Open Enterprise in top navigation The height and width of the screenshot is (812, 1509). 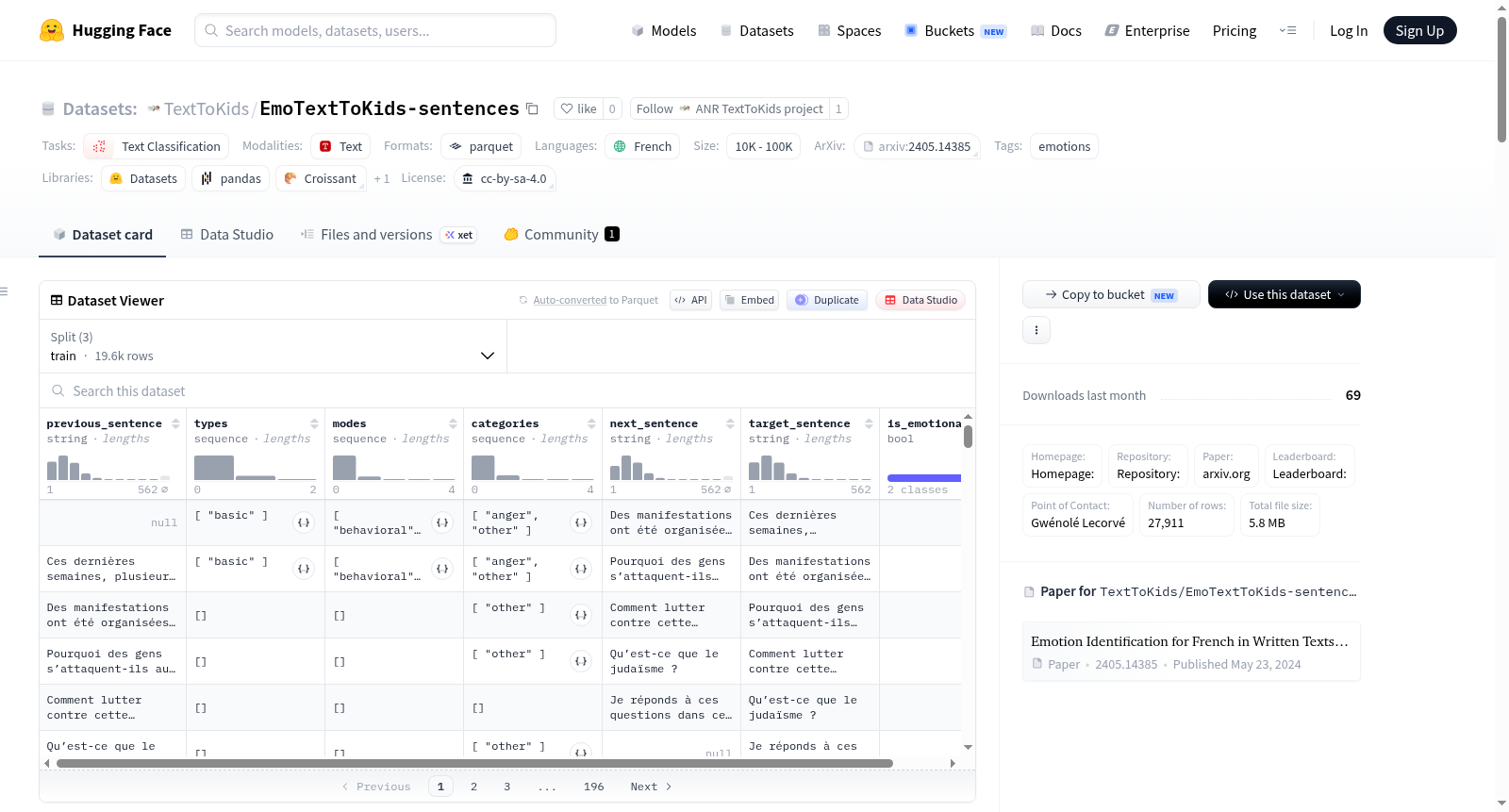[x=1147, y=30]
